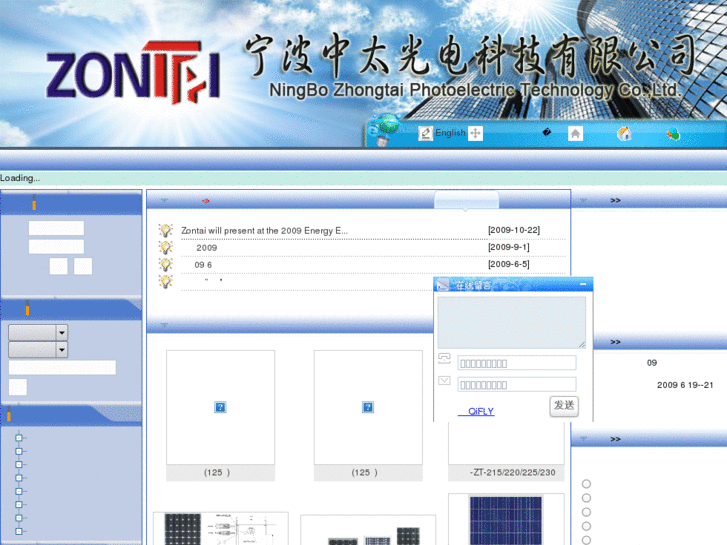This screenshot has width=727, height=545.
Task: Click the grey home icon in white square
Action: 575,134
